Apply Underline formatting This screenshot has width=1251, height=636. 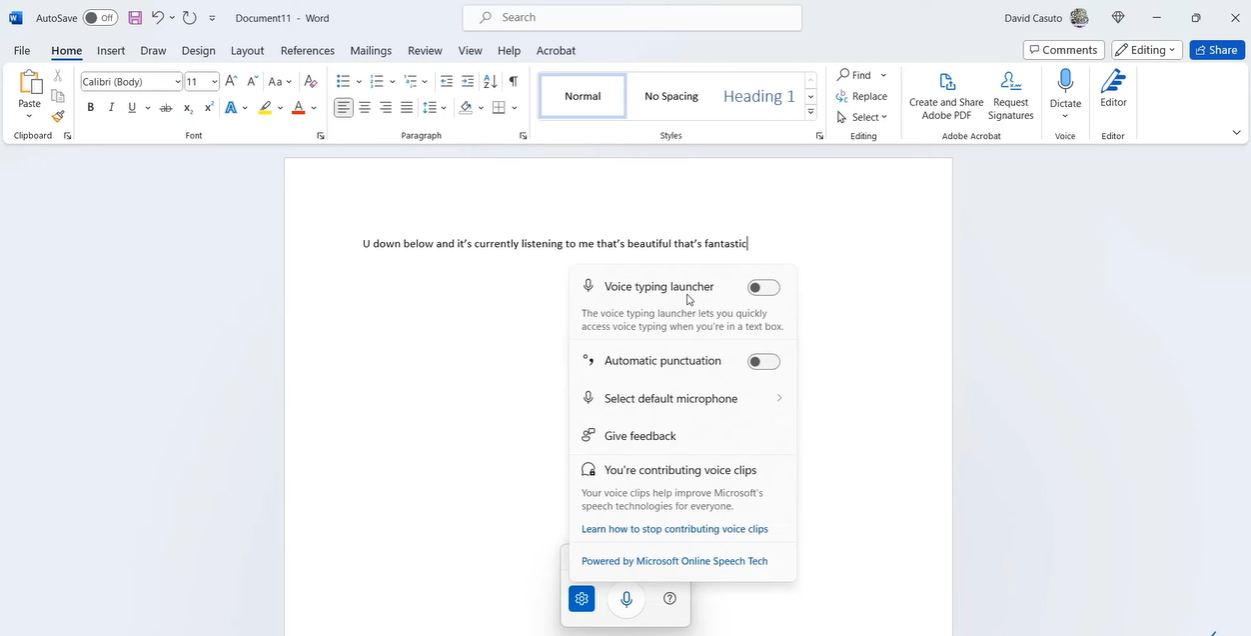coord(132,108)
